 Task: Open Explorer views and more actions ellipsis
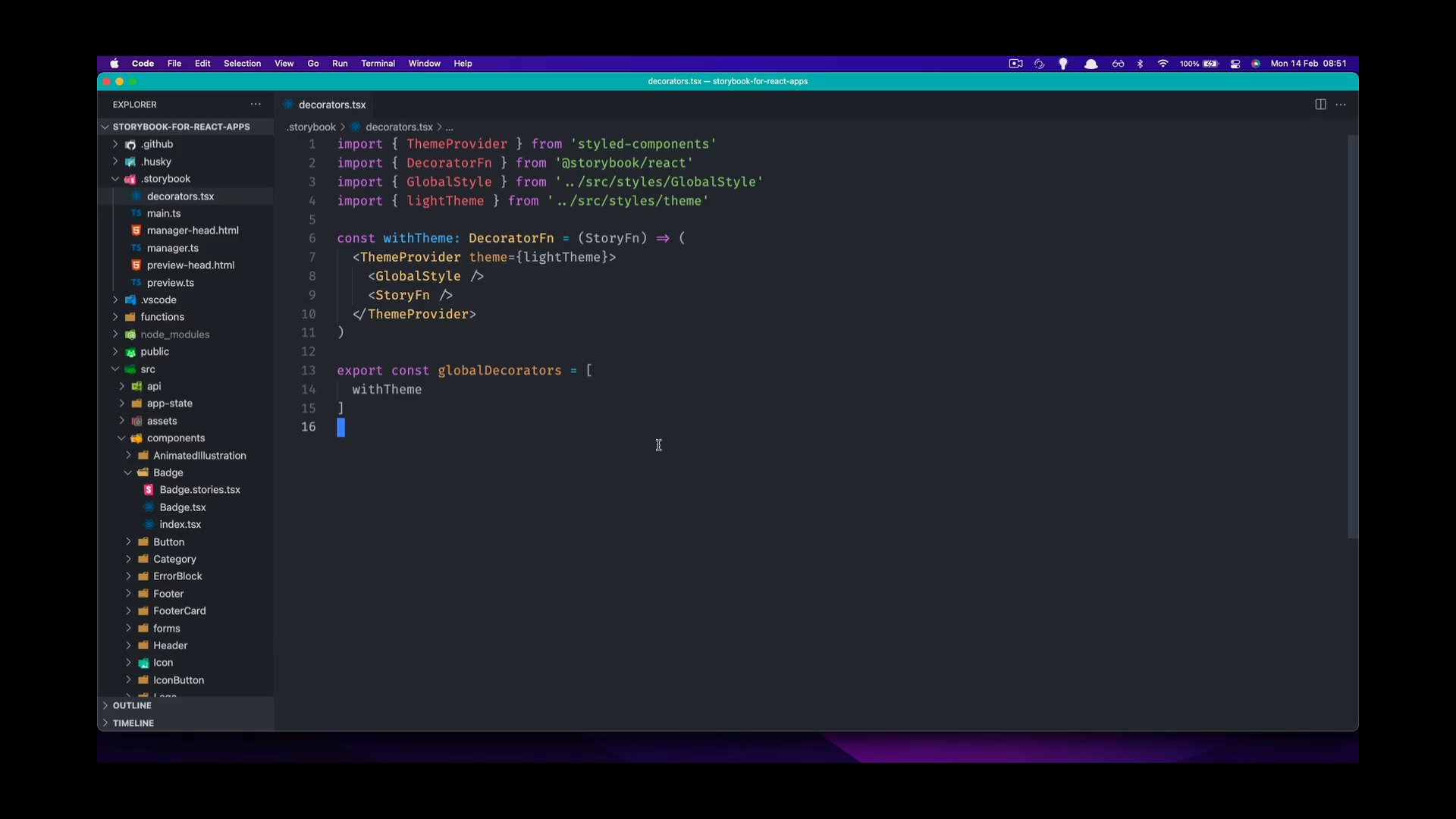pyautogui.click(x=256, y=105)
